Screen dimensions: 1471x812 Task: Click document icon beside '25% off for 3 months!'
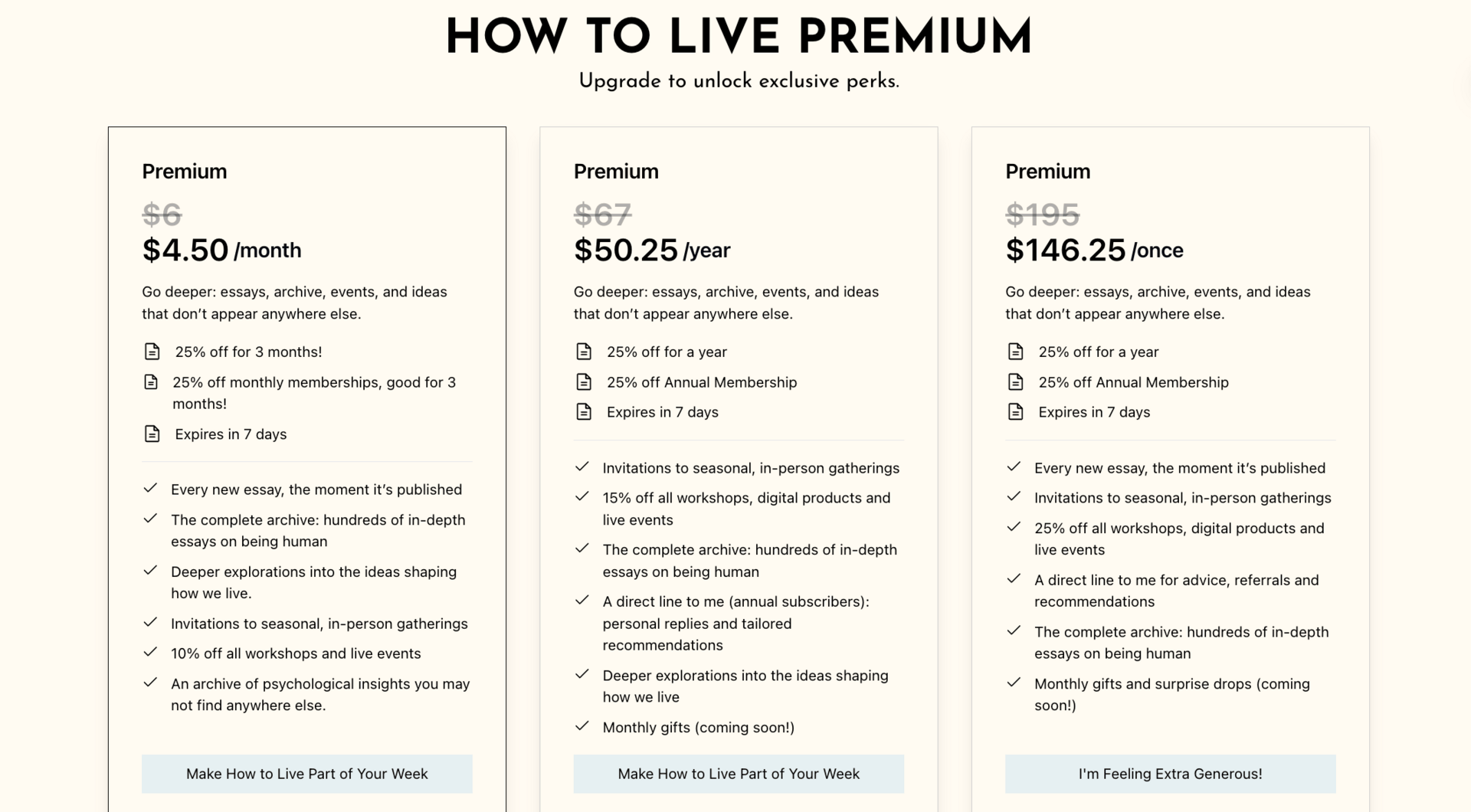(x=152, y=352)
